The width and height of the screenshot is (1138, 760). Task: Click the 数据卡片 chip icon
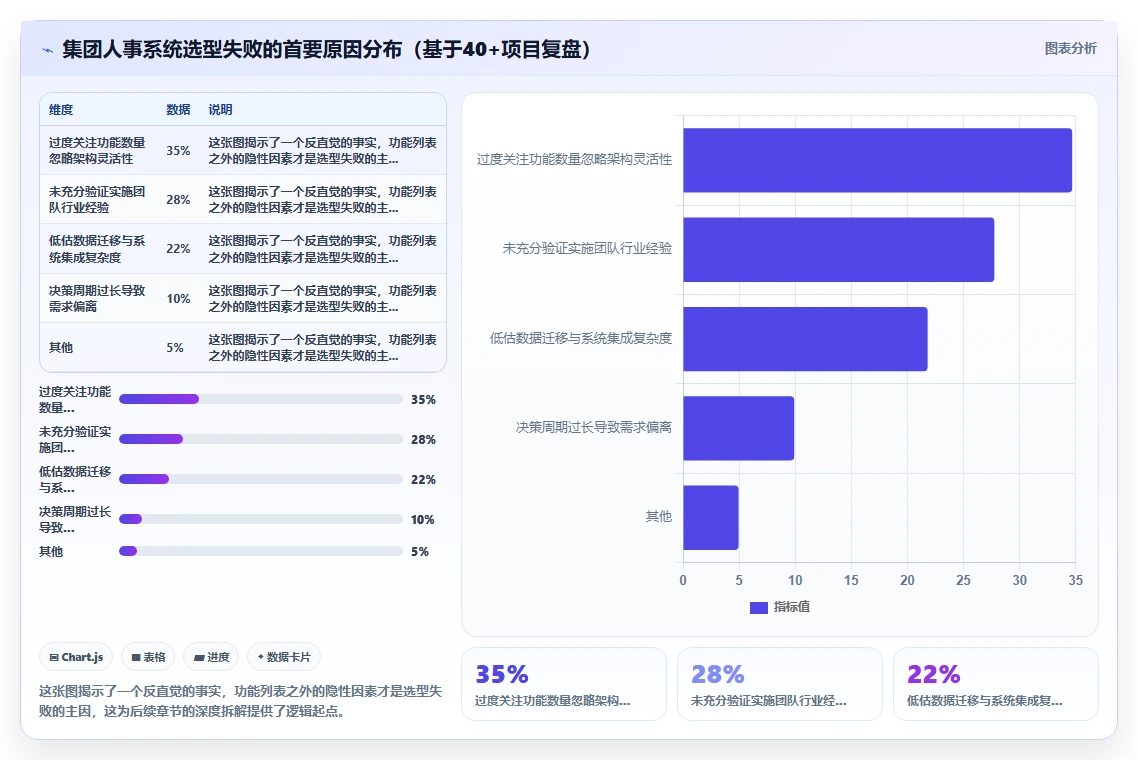[261, 657]
